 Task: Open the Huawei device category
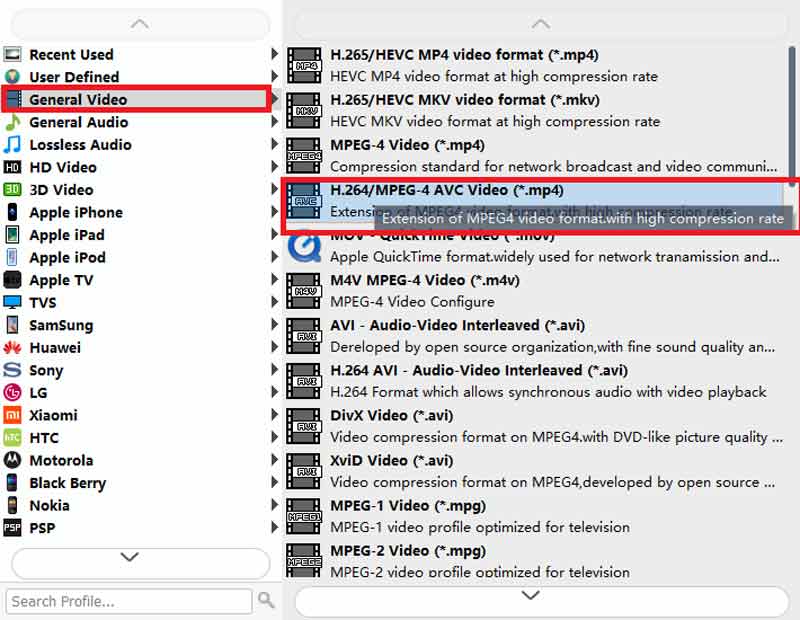140,348
